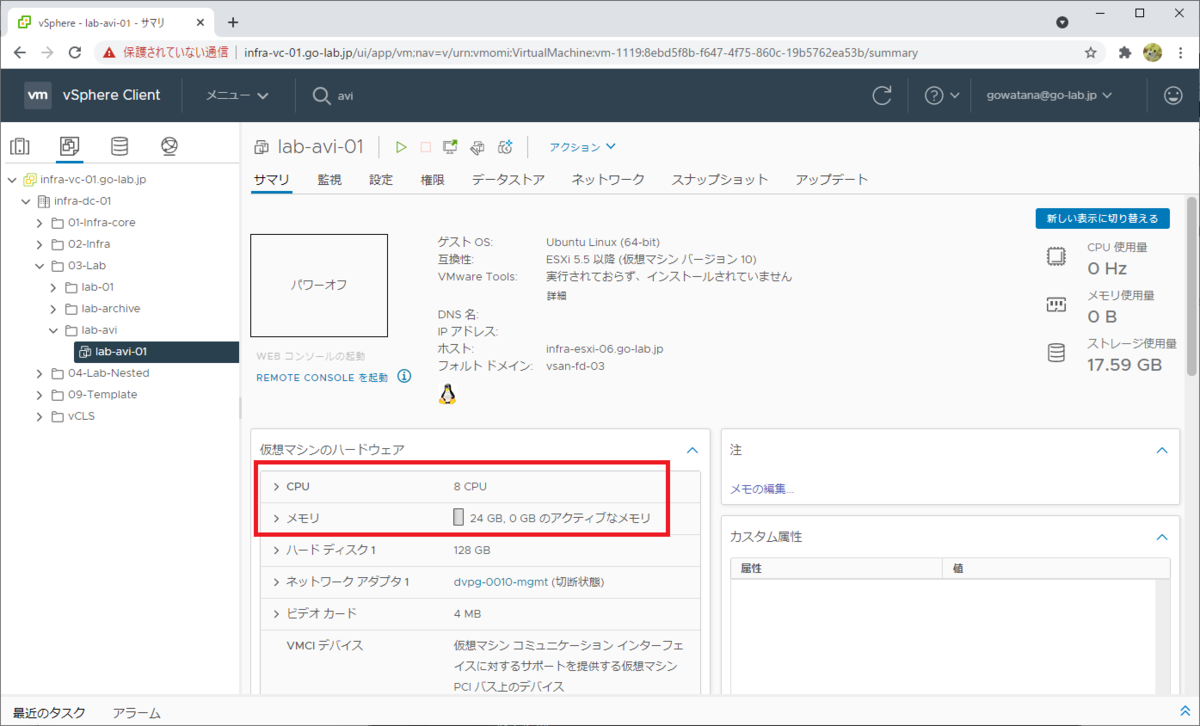Click the パワーオフ console thumbnail
Viewport: 1200px width, 726px height.
coord(319,285)
